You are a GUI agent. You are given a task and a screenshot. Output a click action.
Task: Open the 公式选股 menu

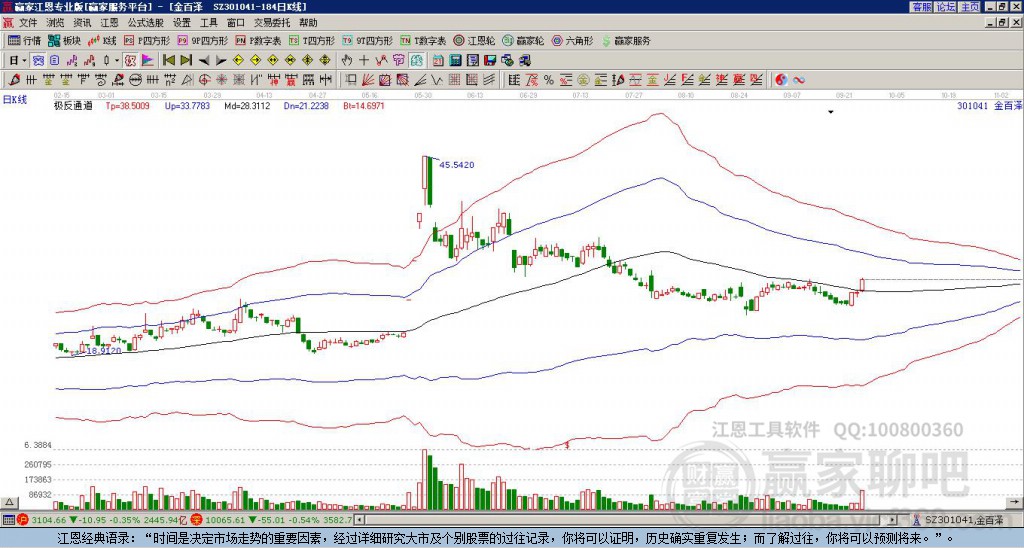click(146, 23)
